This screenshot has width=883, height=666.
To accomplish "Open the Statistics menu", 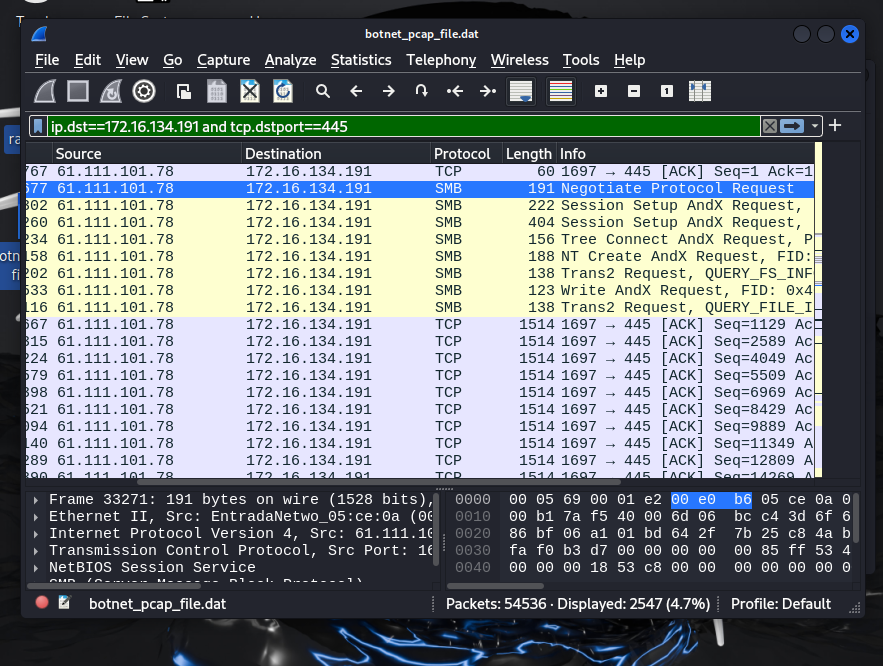I will [361, 60].
